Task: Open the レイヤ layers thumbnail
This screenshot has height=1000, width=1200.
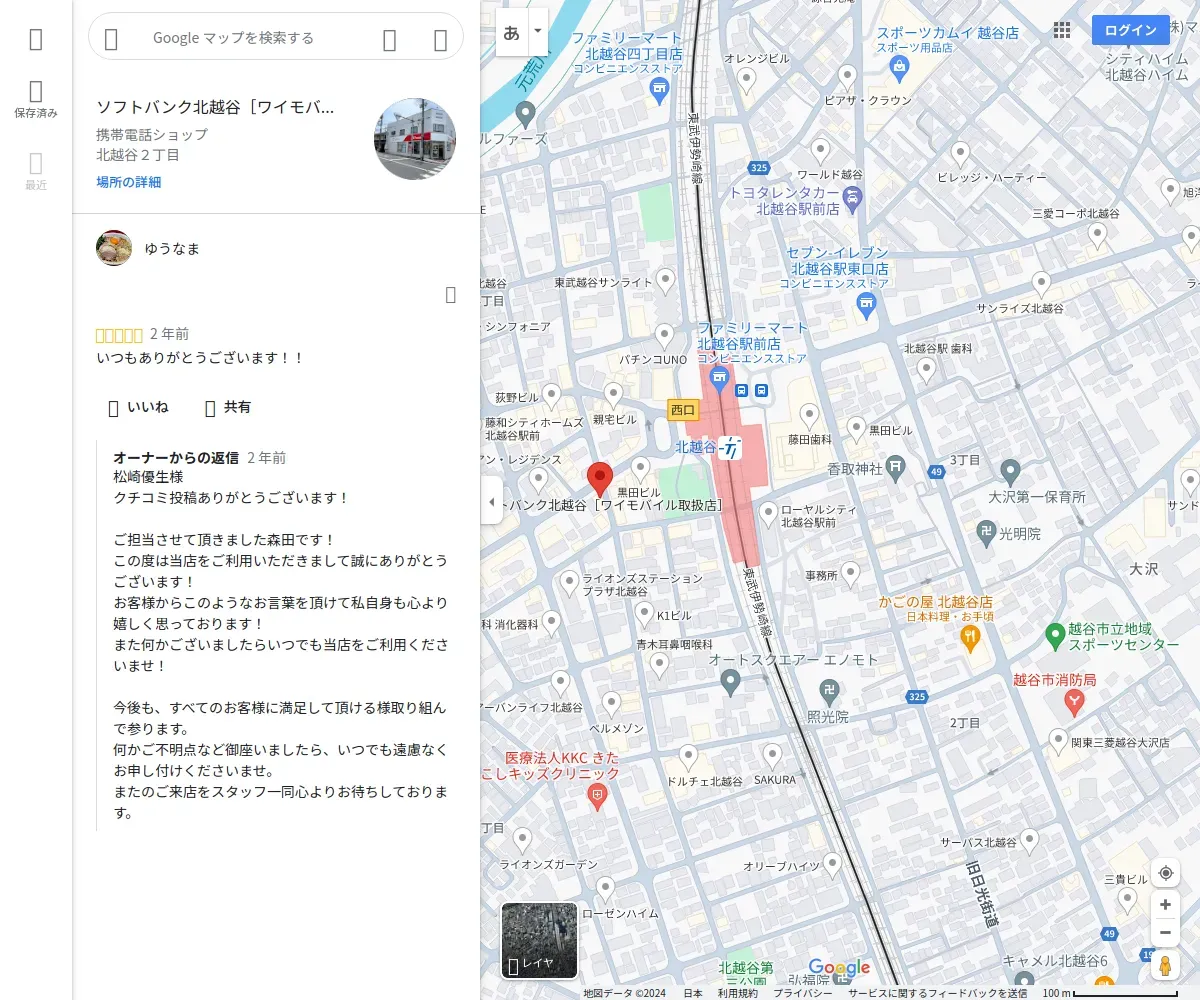Action: [x=539, y=940]
